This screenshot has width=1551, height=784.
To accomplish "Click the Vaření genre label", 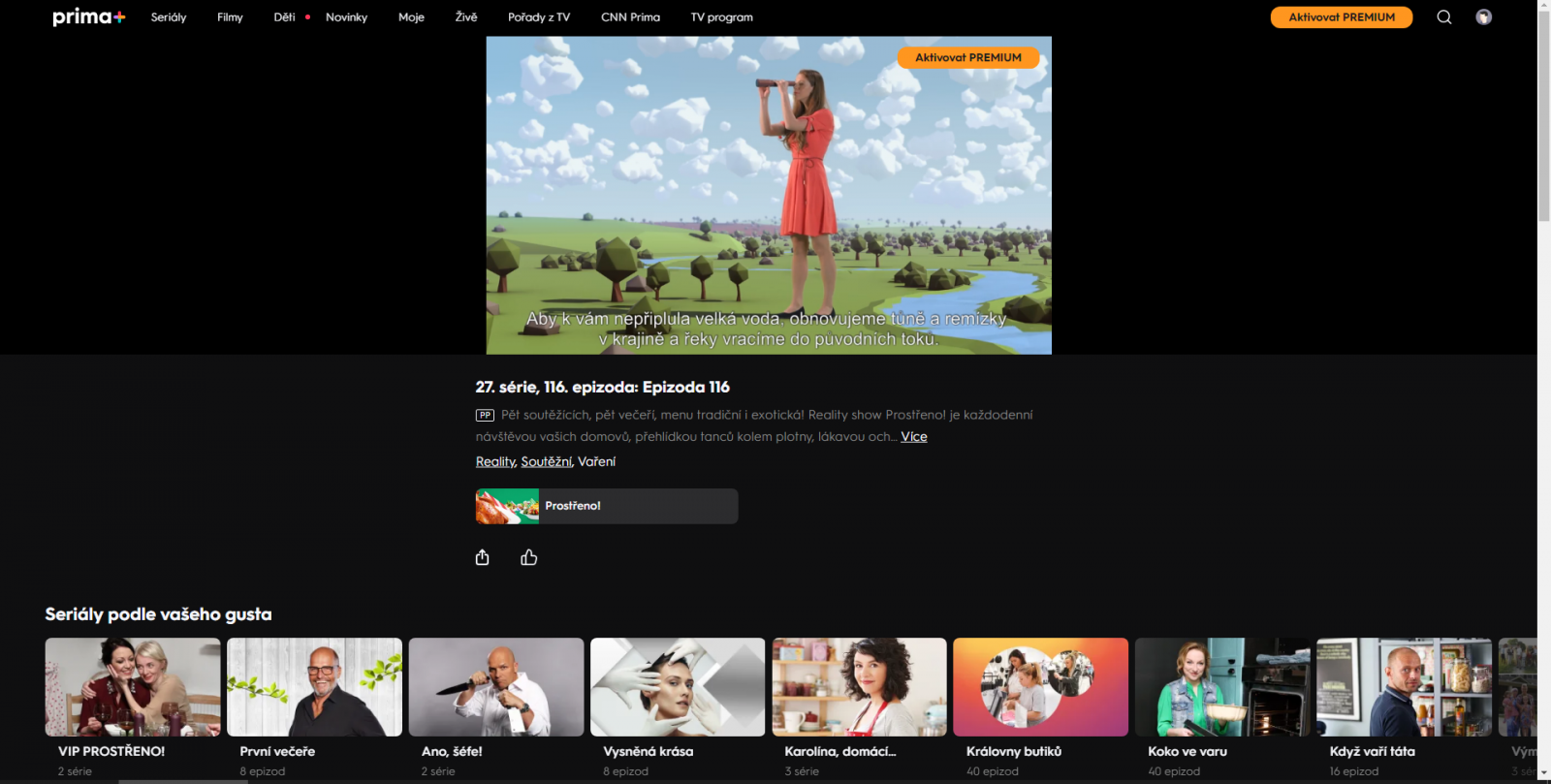I will point(596,462).
